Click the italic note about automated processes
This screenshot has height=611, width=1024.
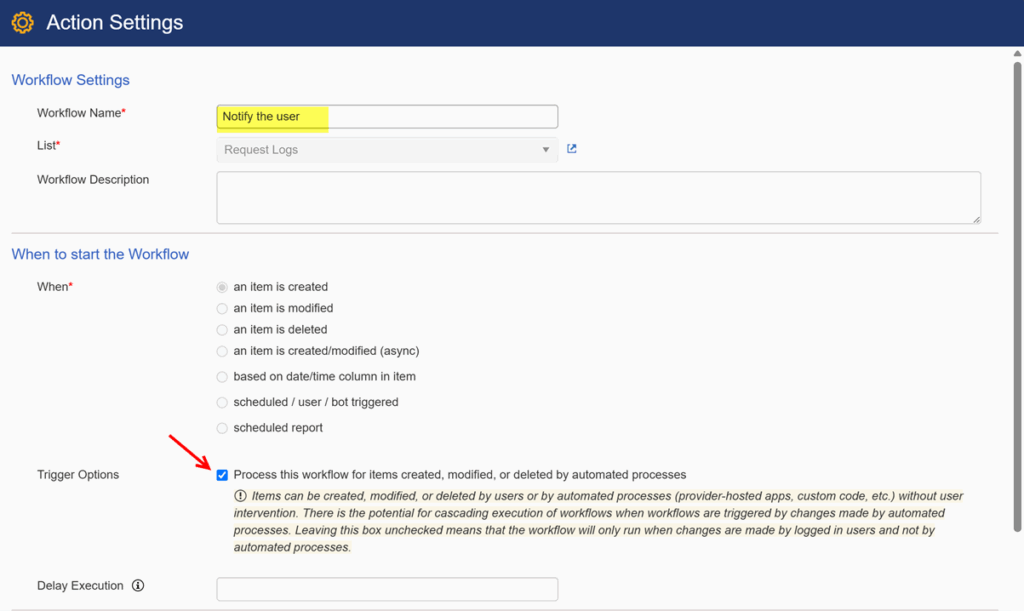click(598, 522)
